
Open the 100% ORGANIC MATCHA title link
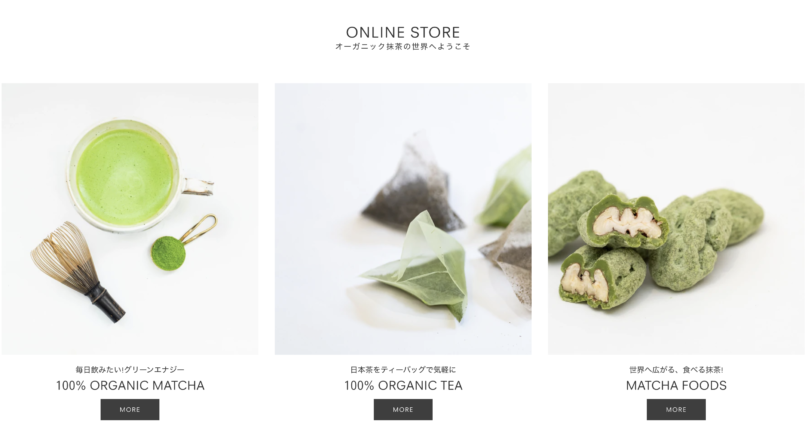coord(130,385)
